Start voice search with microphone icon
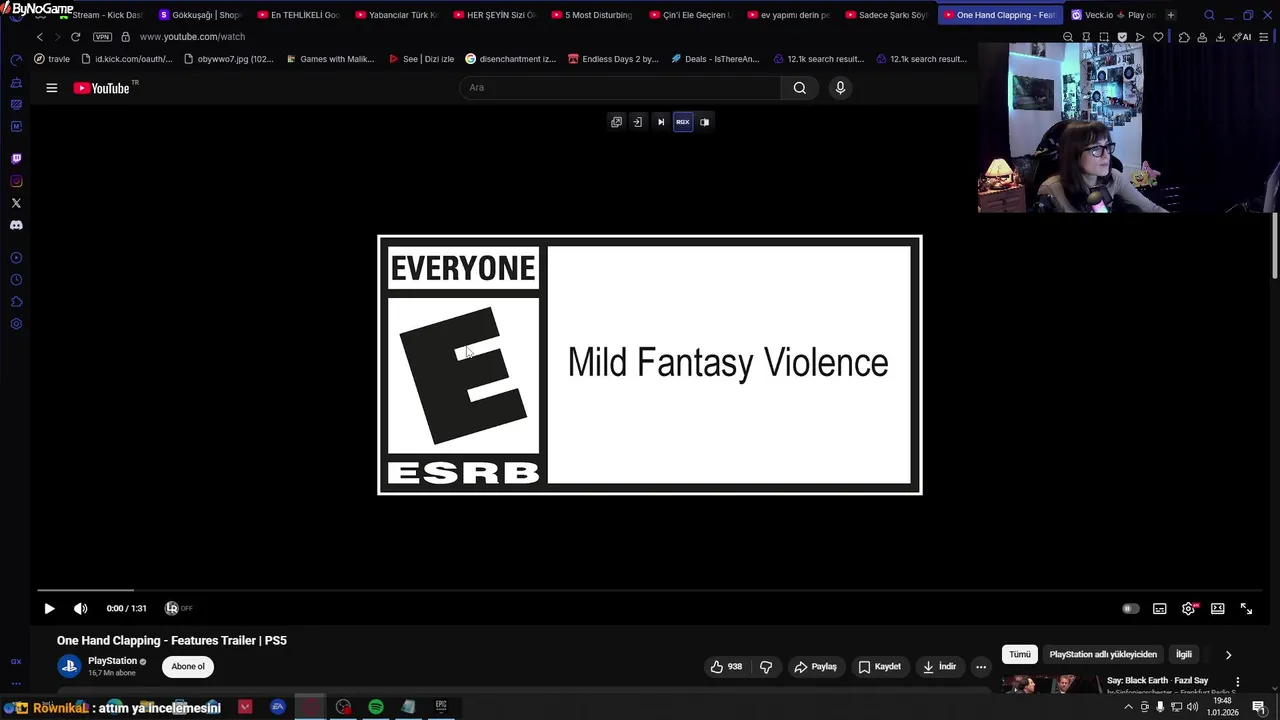 click(840, 87)
